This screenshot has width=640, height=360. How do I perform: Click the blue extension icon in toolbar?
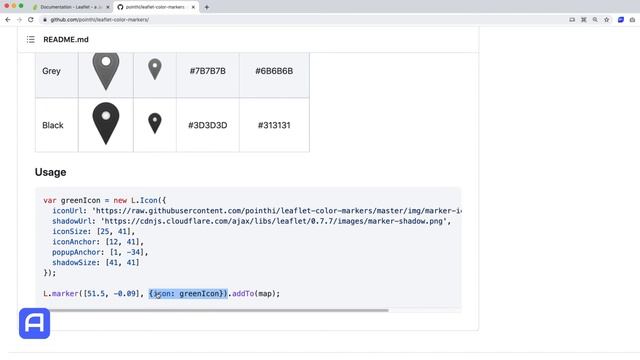pyautogui.click(x=620, y=20)
